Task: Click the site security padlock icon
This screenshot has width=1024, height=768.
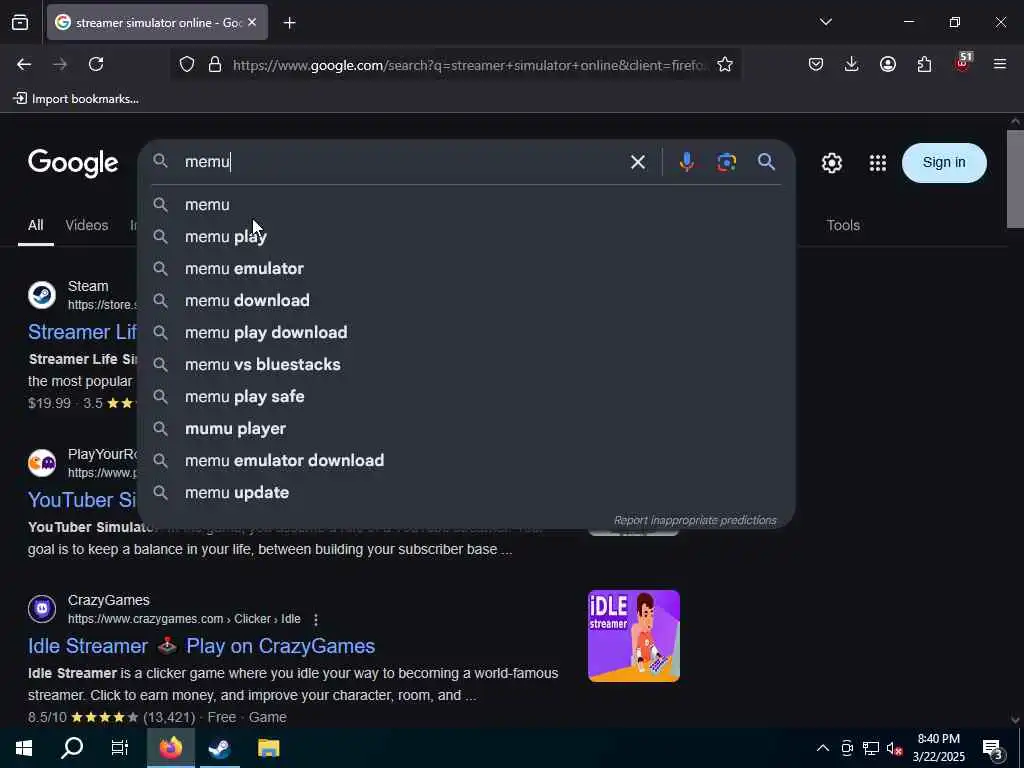Action: tap(215, 65)
